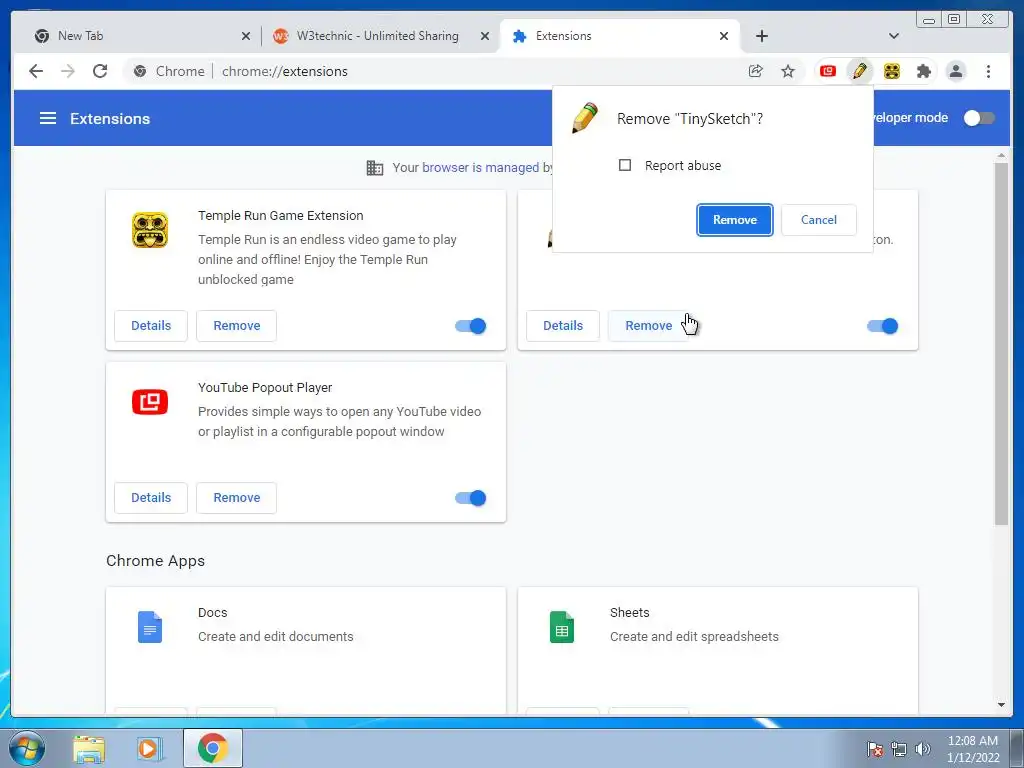Close the New Tab tab
This screenshot has width=1024, height=768.
click(246, 36)
